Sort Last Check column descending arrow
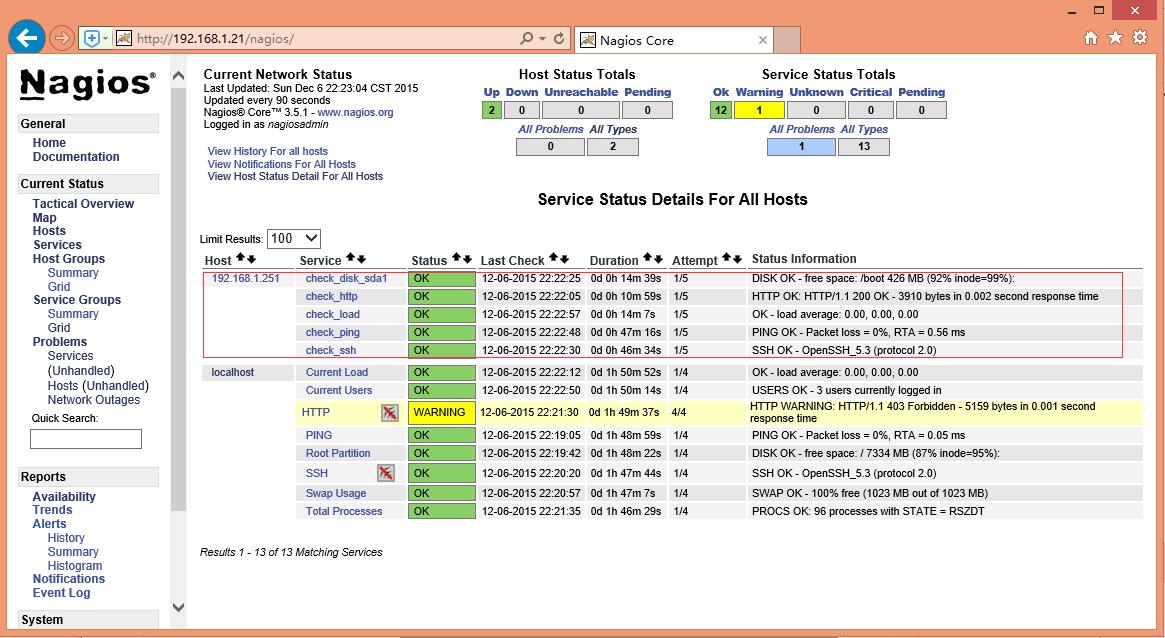Viewport: 1165px width, 638px height. [x=565, y=258]
